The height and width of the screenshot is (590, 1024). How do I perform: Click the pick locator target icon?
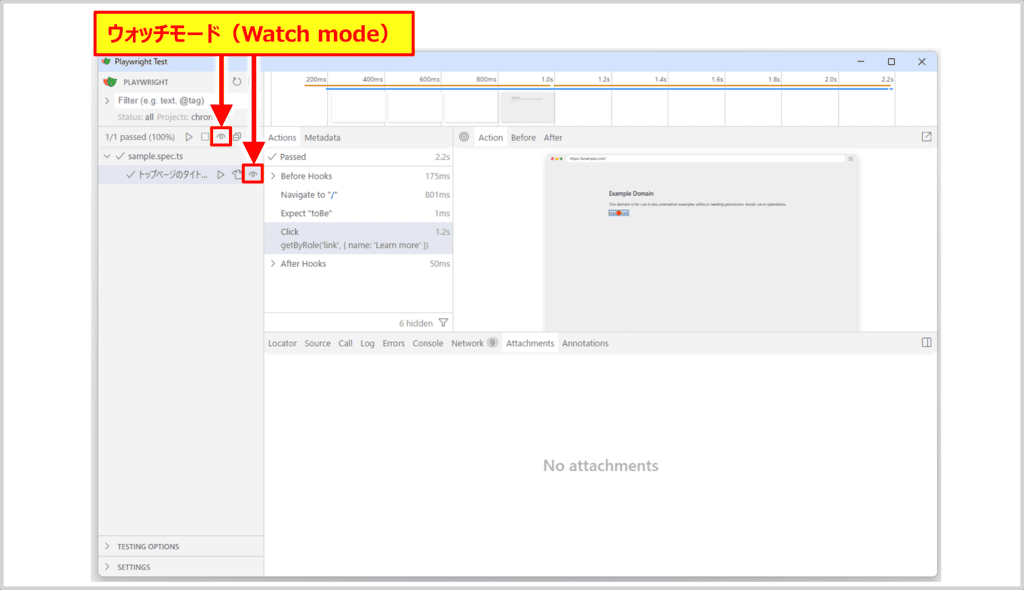[x=464, y=137]
